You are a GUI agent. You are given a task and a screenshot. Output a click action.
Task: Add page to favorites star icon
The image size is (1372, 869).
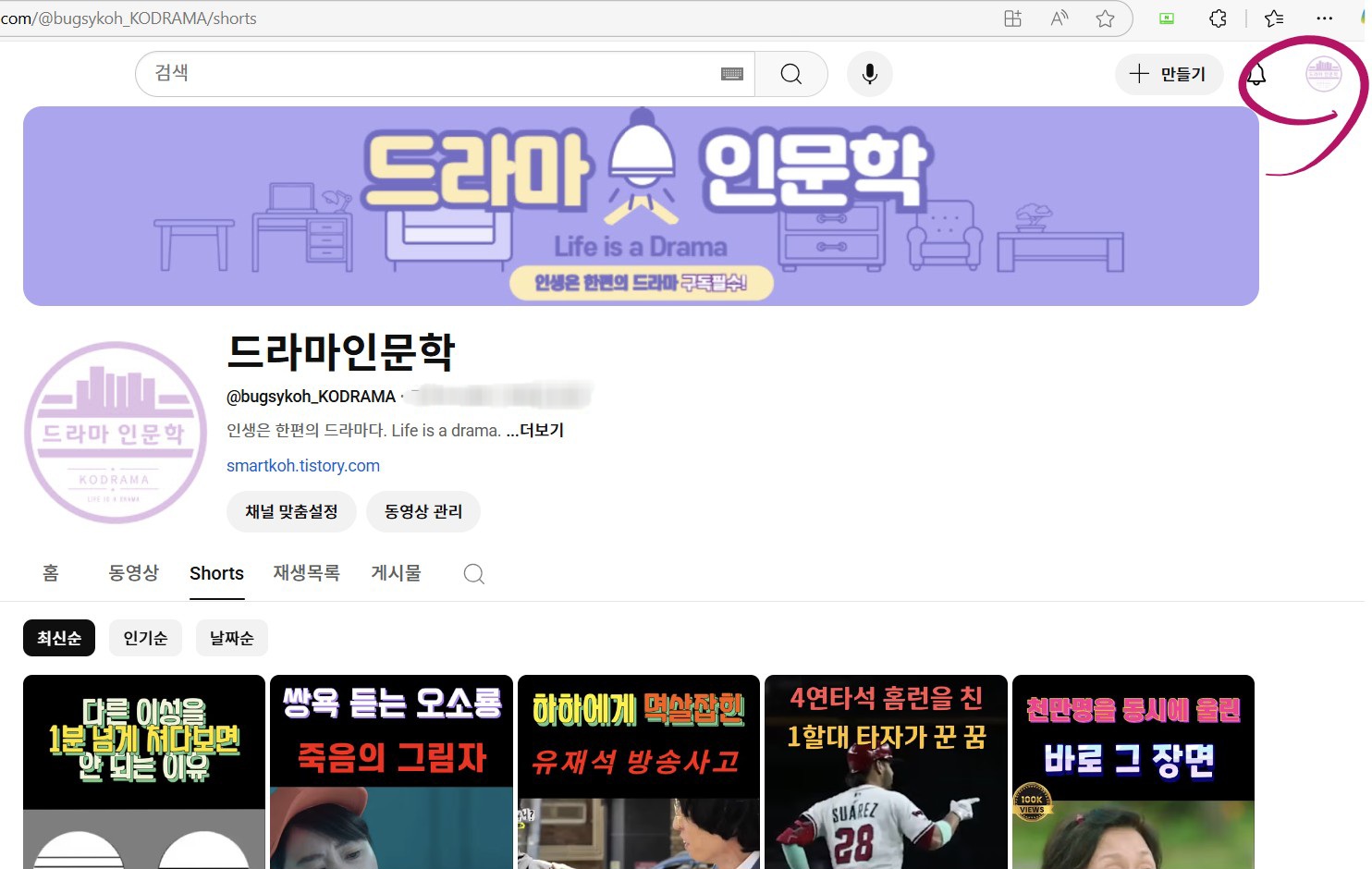[1105, 18]
